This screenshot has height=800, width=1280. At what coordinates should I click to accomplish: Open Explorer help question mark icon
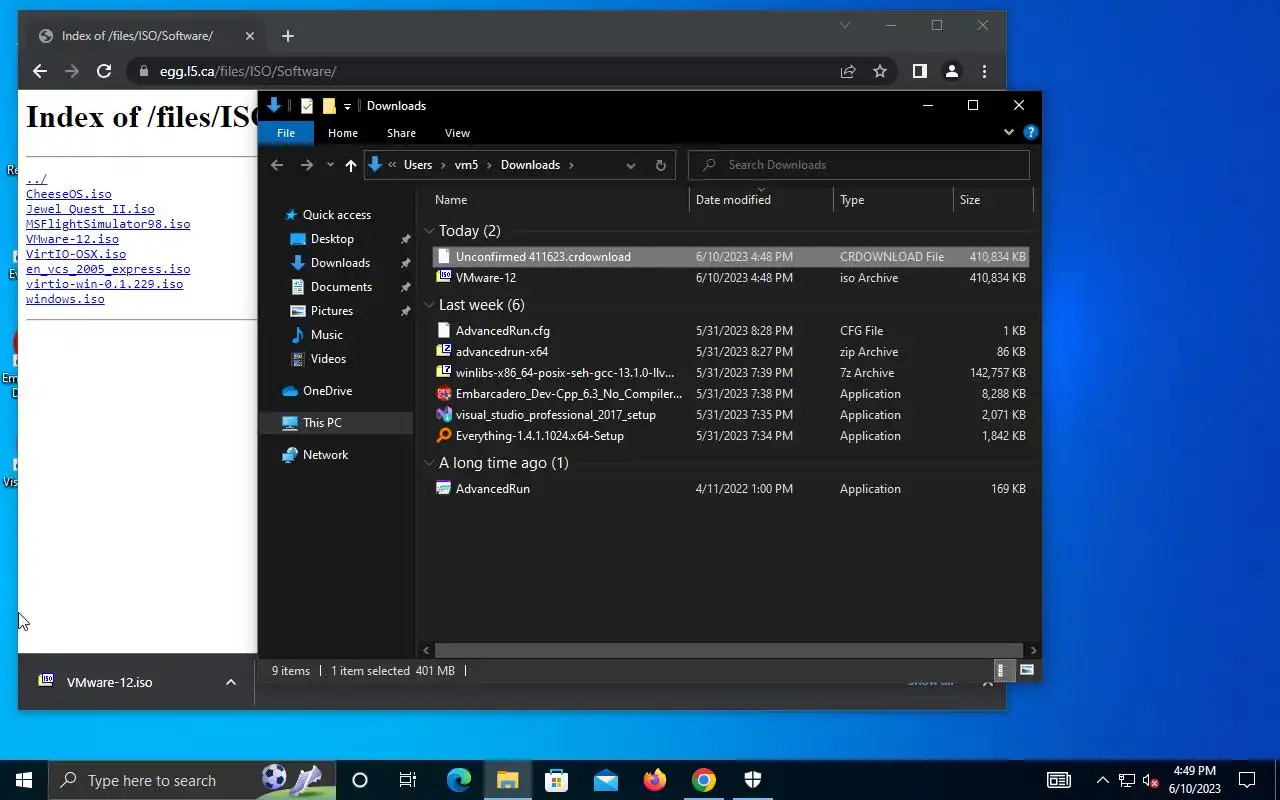(x=1031, y=132)
